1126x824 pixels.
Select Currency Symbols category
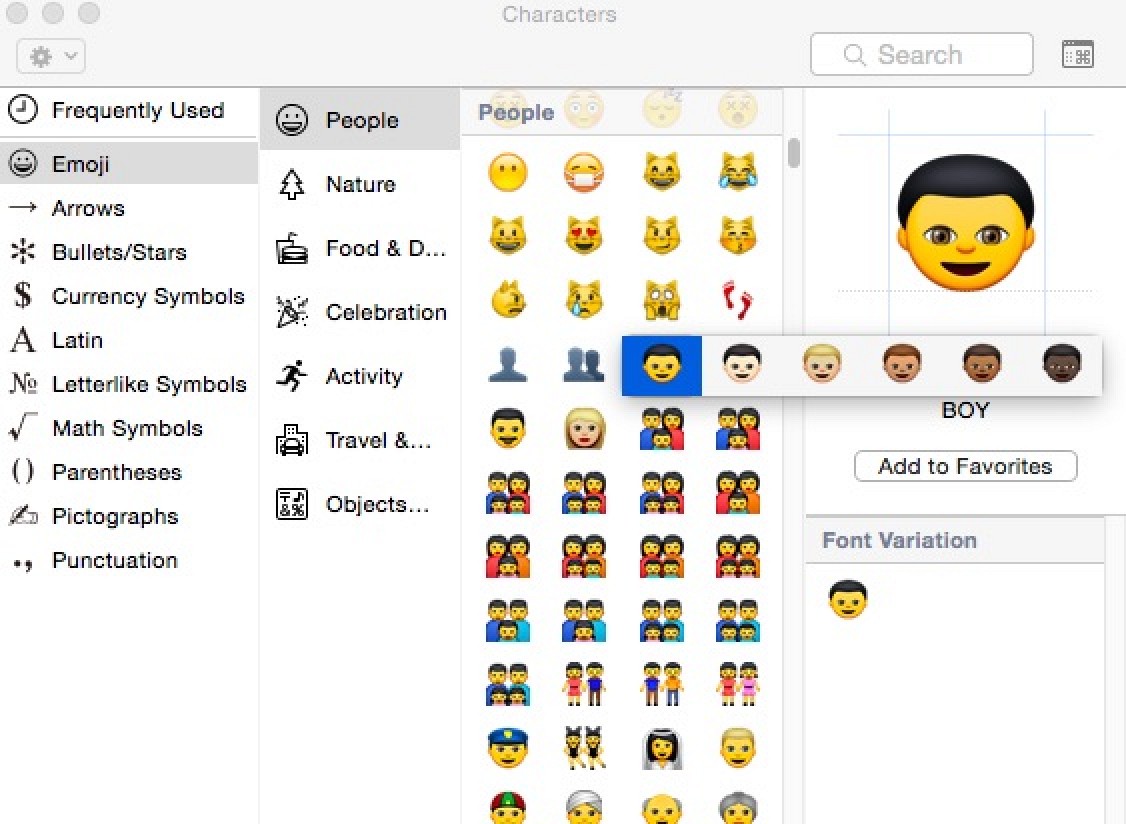click(147, 296)
